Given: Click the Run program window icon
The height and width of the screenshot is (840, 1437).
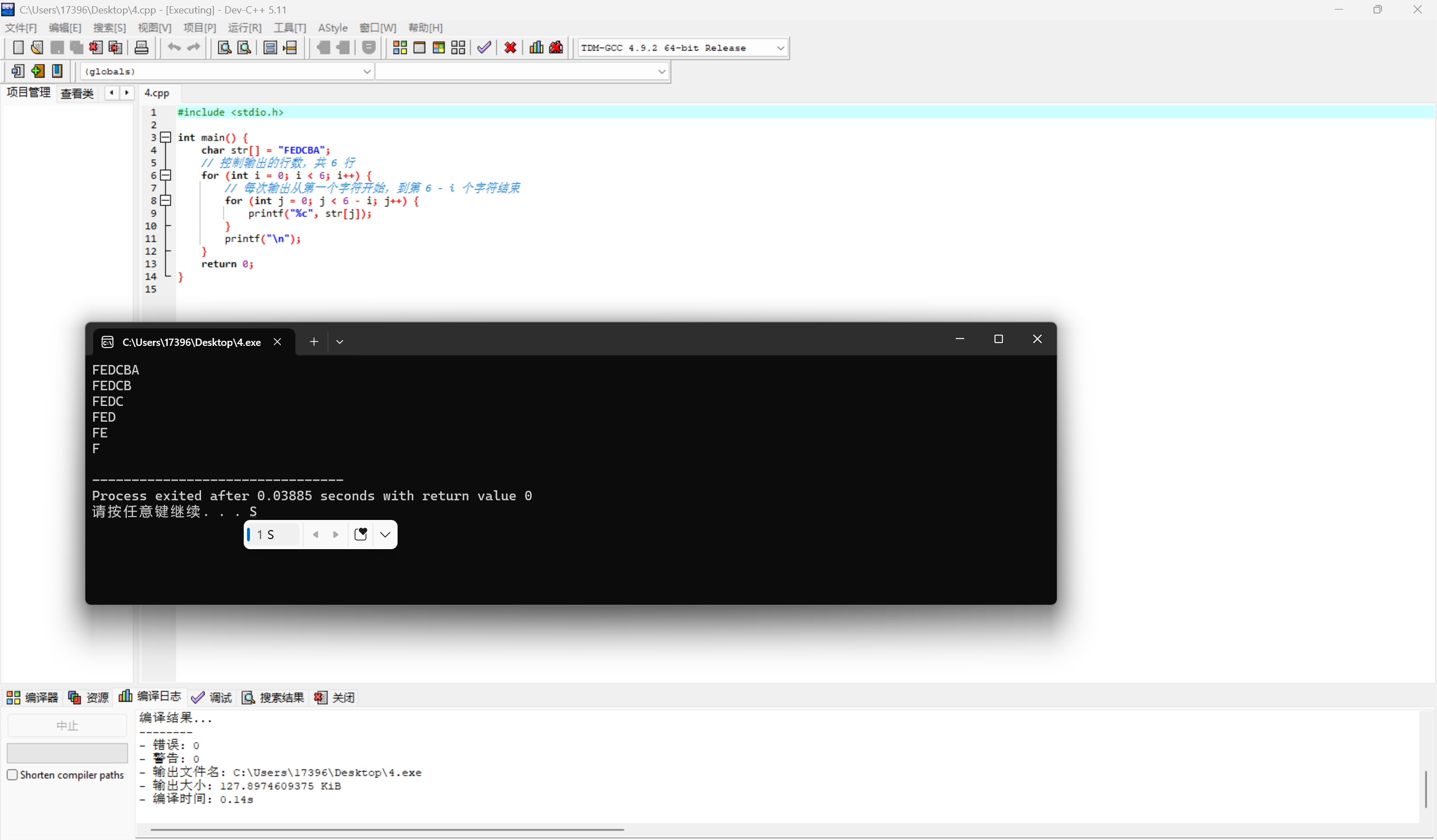Looking at the screenshot, I should coord(419,48).
